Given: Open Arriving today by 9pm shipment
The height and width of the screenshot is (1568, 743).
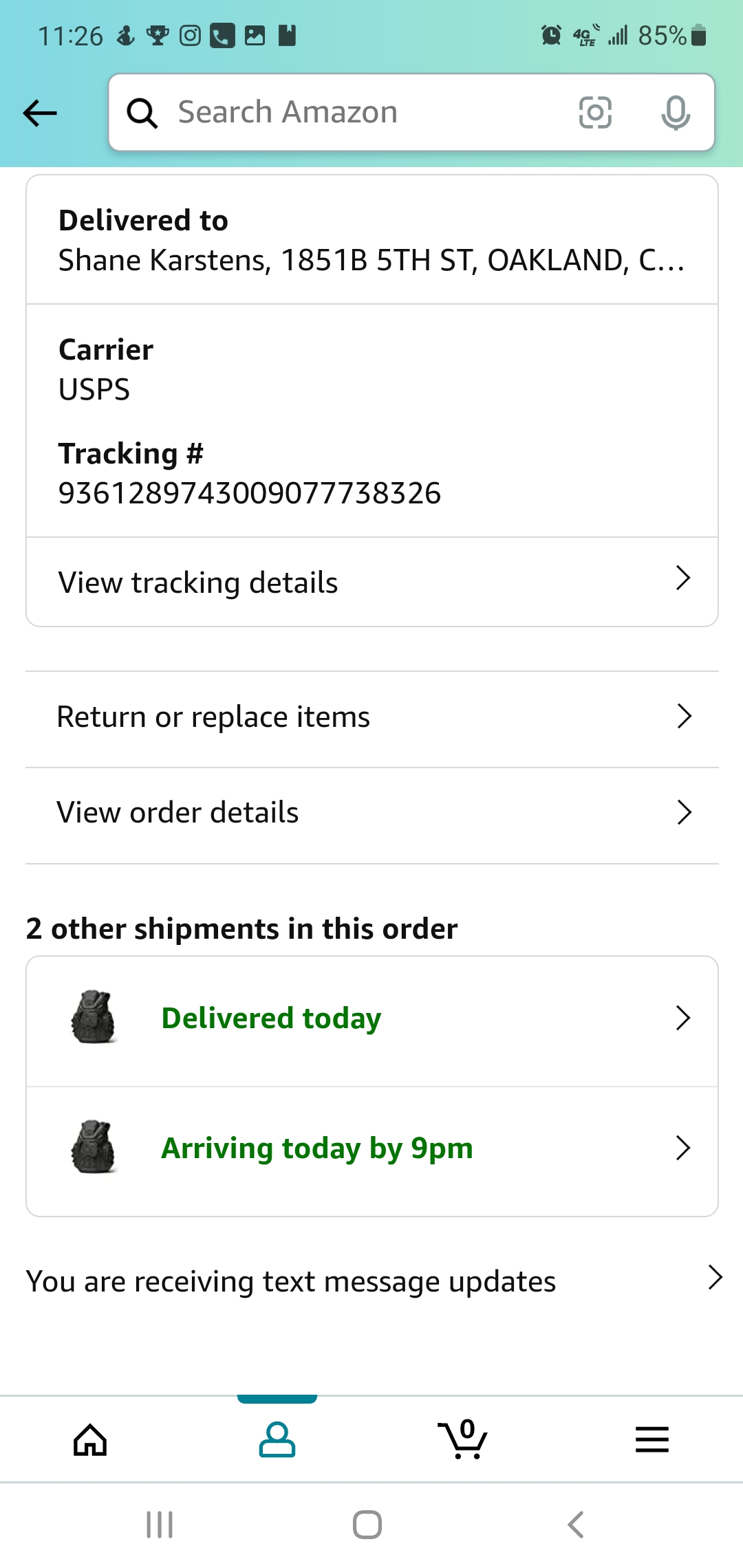Looking at the screenshot, I should (317, 1148).
